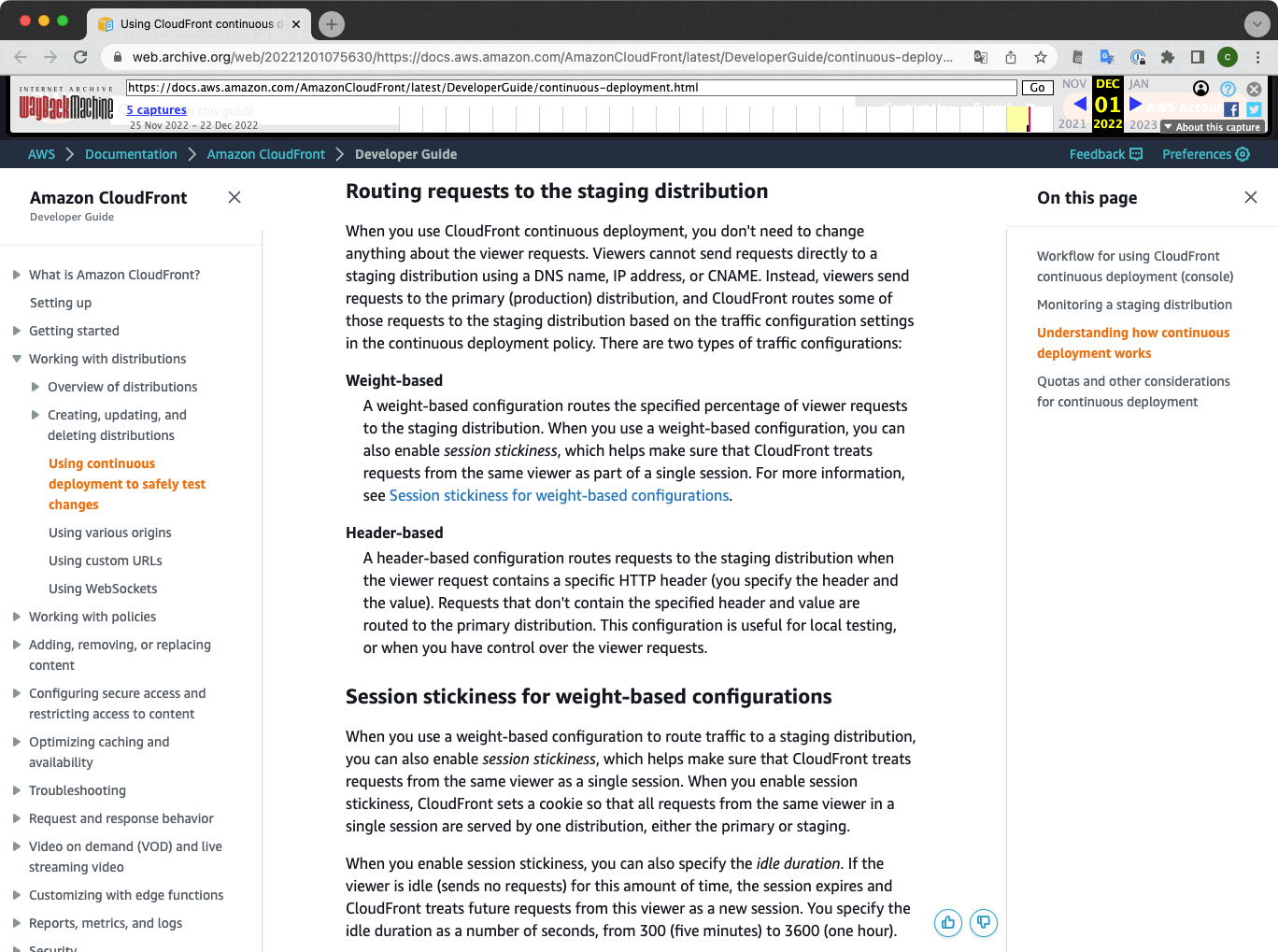The height and width of the screenshot is (952, 1278).
Task: Bookmark page with the star icon
Action: click(1041, 57)
